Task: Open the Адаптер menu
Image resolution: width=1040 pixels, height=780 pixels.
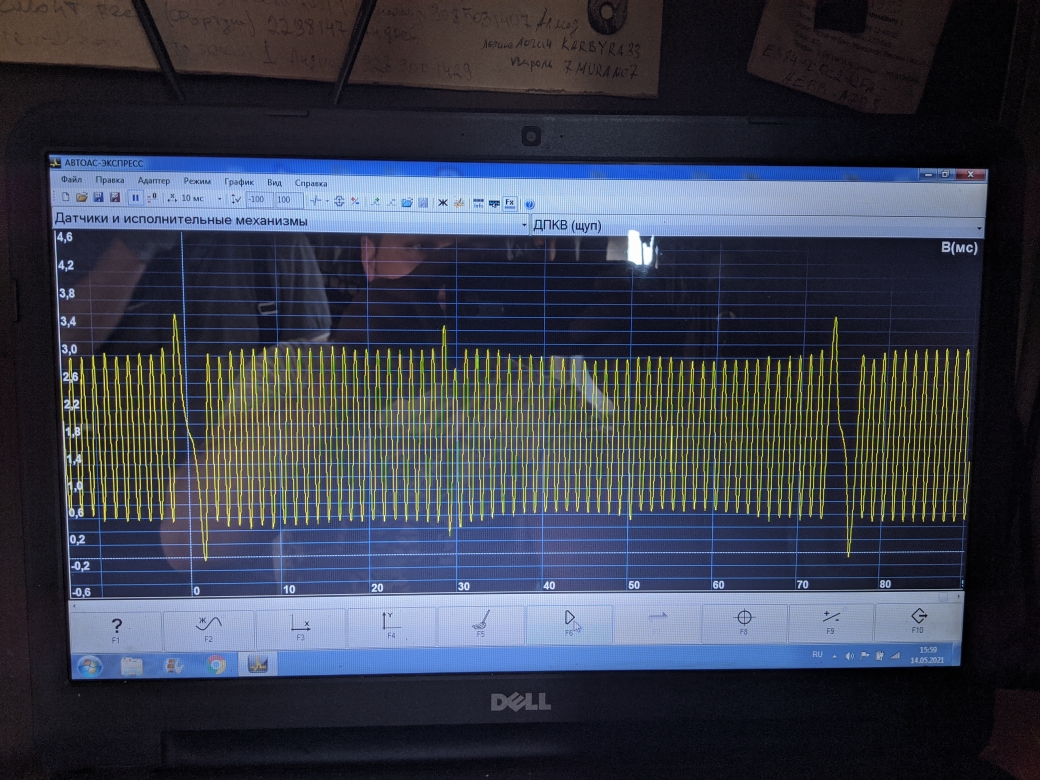Action: coord(154,180)
